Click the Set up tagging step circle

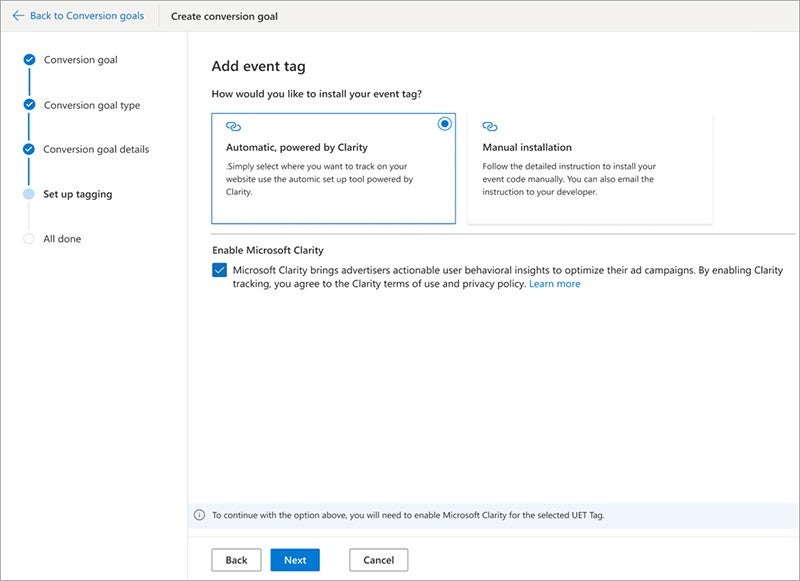click(29, 194)
